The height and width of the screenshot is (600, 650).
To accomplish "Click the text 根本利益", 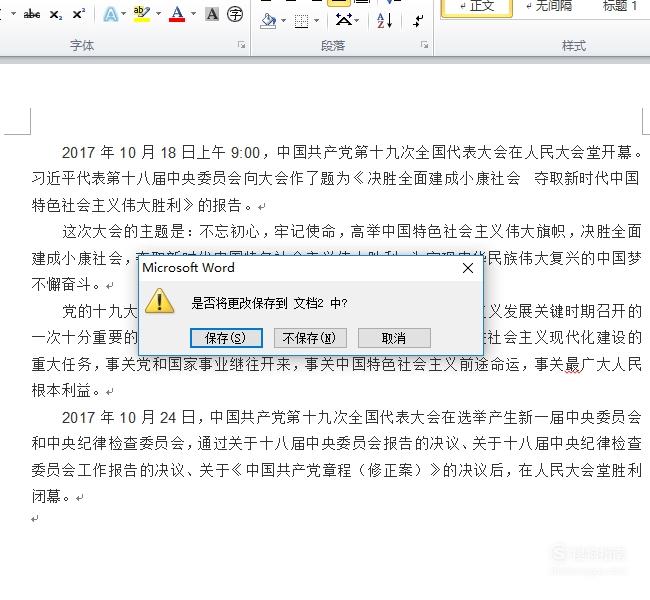I will click(61, 391).
